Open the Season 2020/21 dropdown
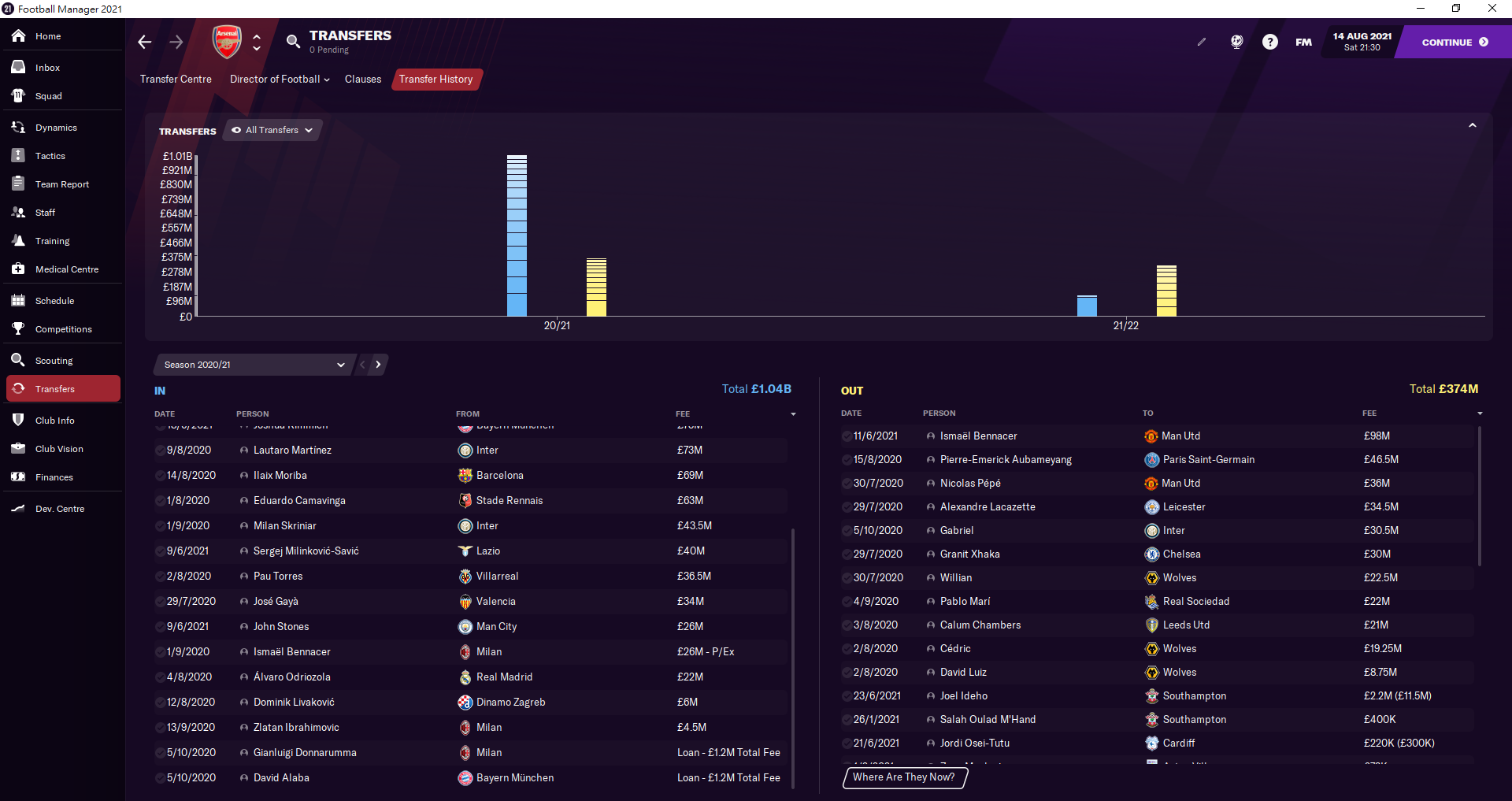The image size is (1512, 801). (254, 365)
